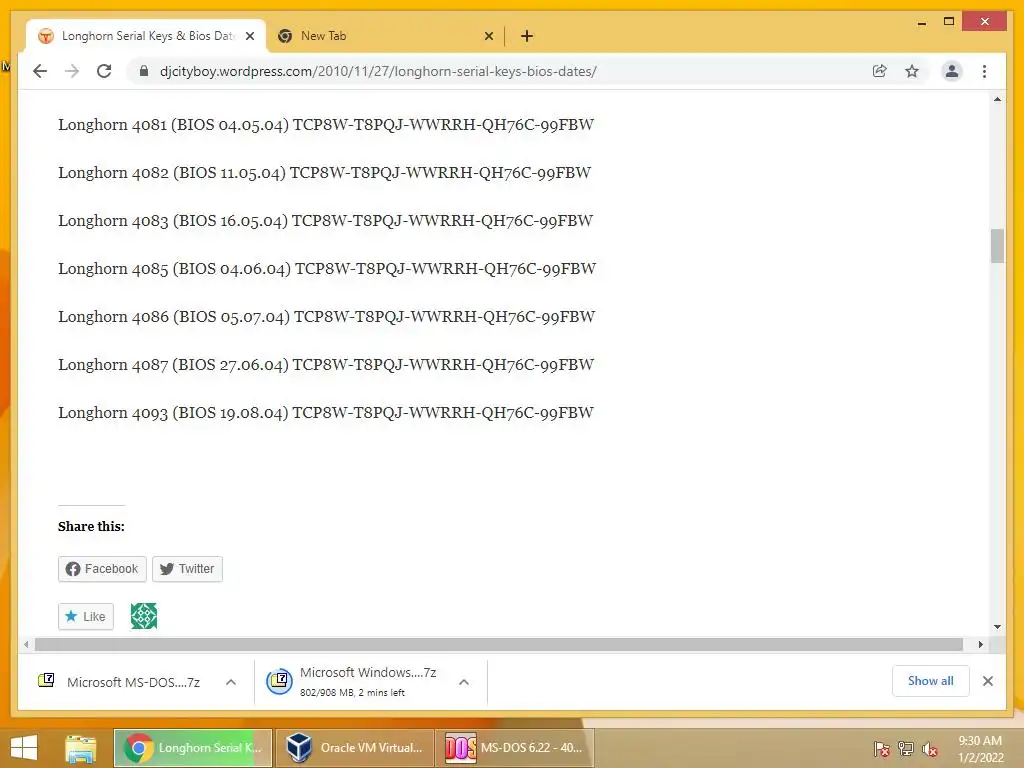Close the downloads bar
The image size is (1024, 768).
pyautogui.click(x=987, y=681)
